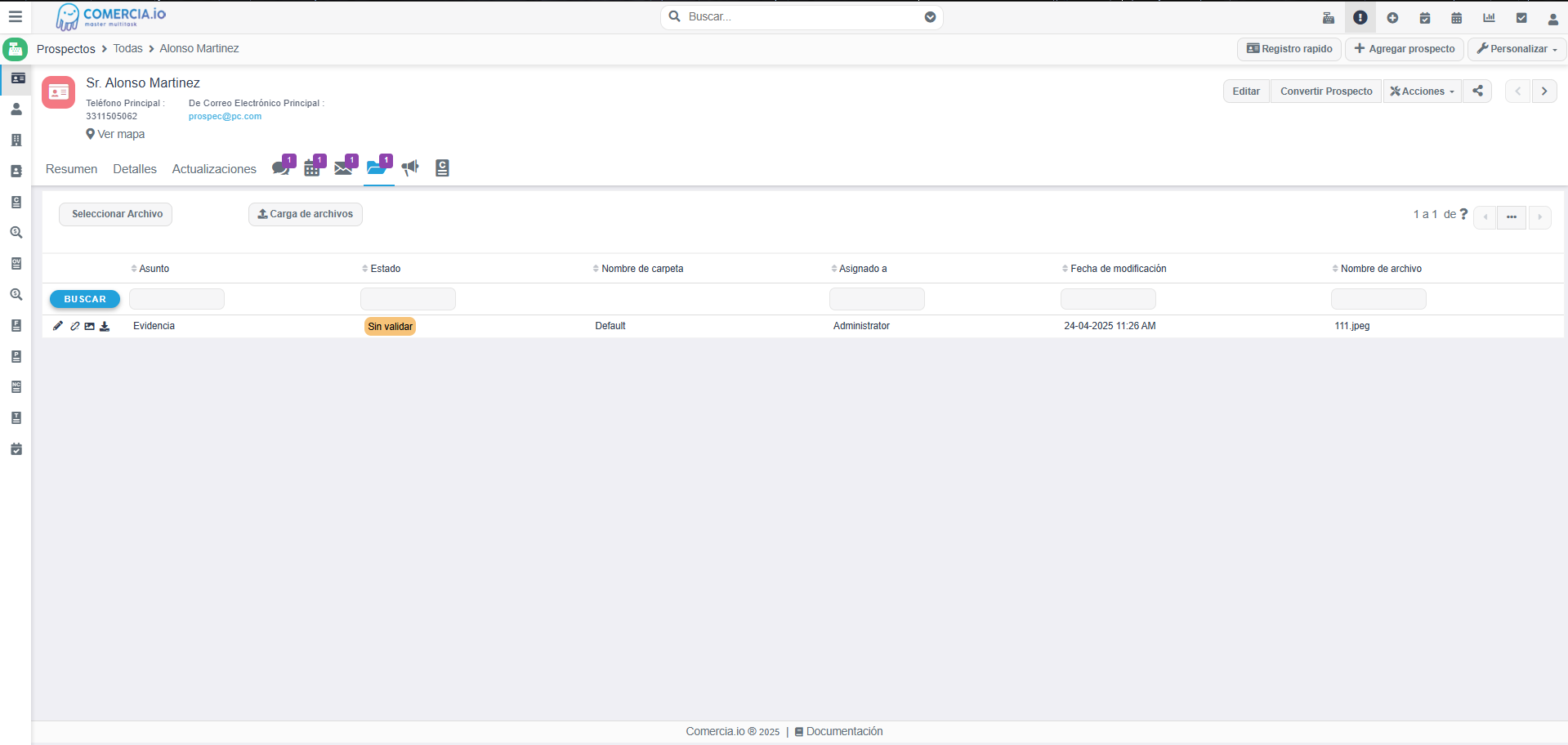Viewport: 1568px width, 745px height.
Task: Open the cash register icon in top bar
Action: [1329, 17]
